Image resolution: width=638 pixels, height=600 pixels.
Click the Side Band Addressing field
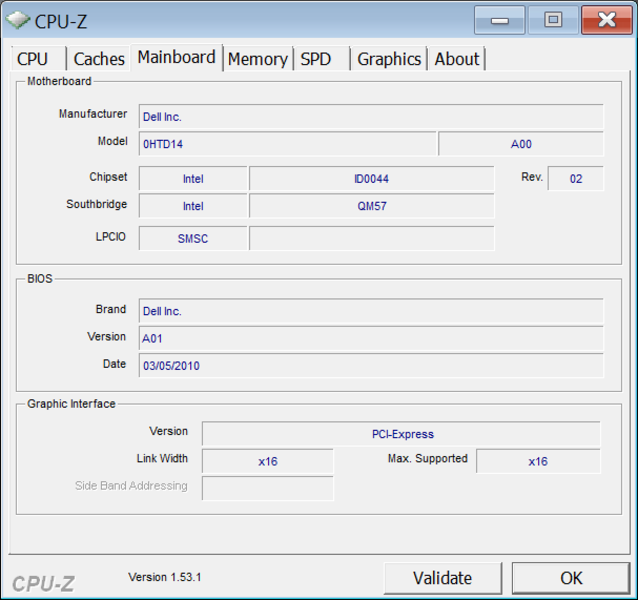click(x=268, y=489)
